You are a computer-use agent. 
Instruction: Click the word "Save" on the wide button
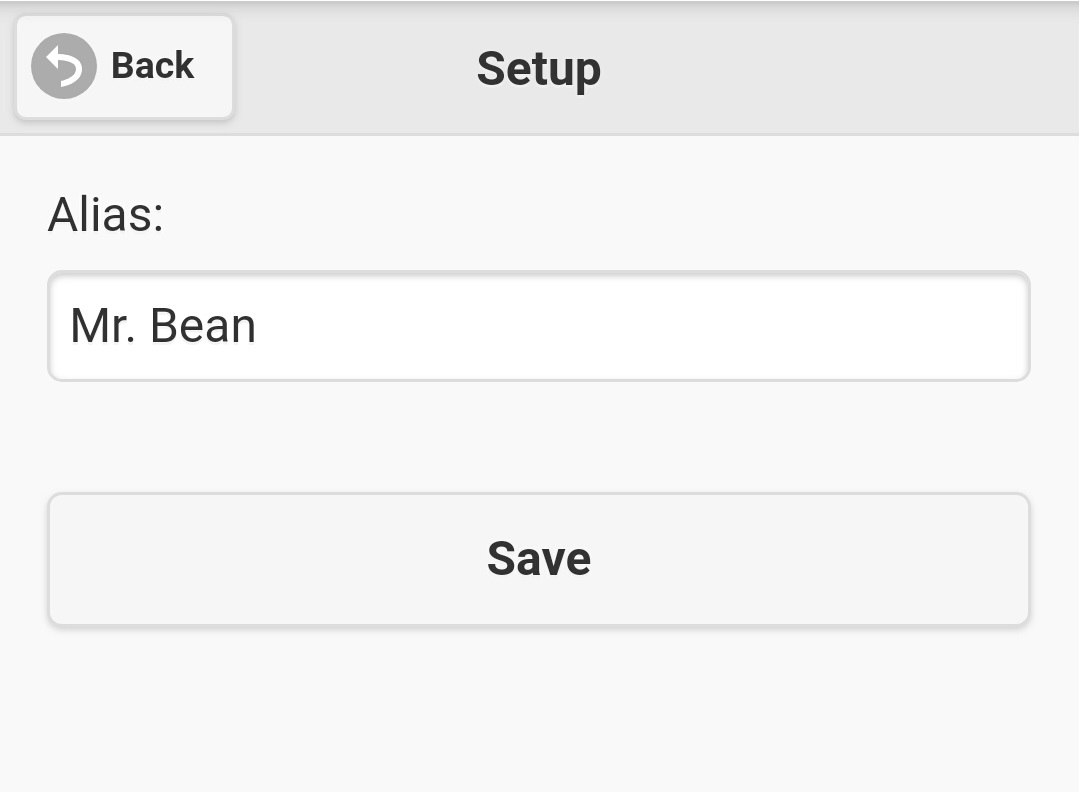pyautogui.click(x=539, y=558)
